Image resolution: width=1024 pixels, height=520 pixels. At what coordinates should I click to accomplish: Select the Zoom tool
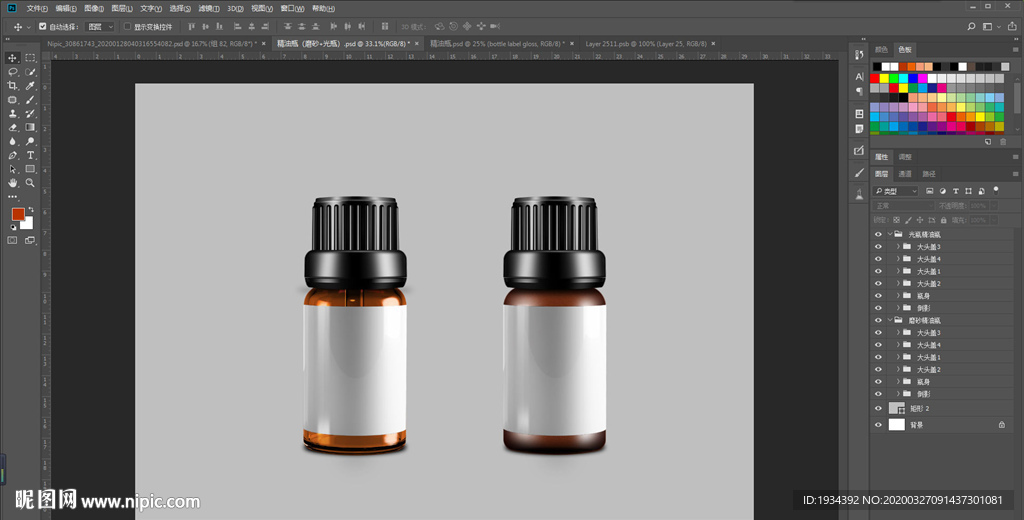click(30, 183)
